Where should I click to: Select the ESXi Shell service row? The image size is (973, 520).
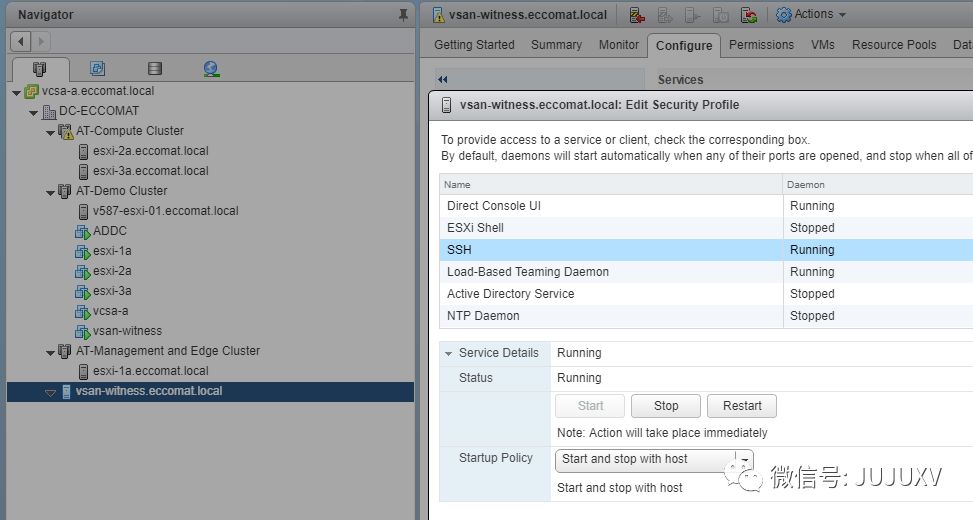(x=706, y=228)
